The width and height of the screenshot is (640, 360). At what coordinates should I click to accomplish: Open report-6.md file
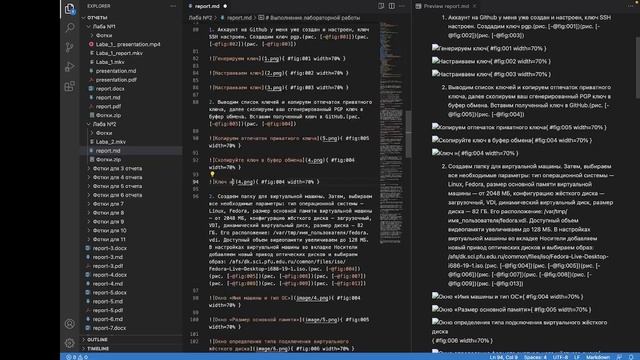(x=107, y=319)
